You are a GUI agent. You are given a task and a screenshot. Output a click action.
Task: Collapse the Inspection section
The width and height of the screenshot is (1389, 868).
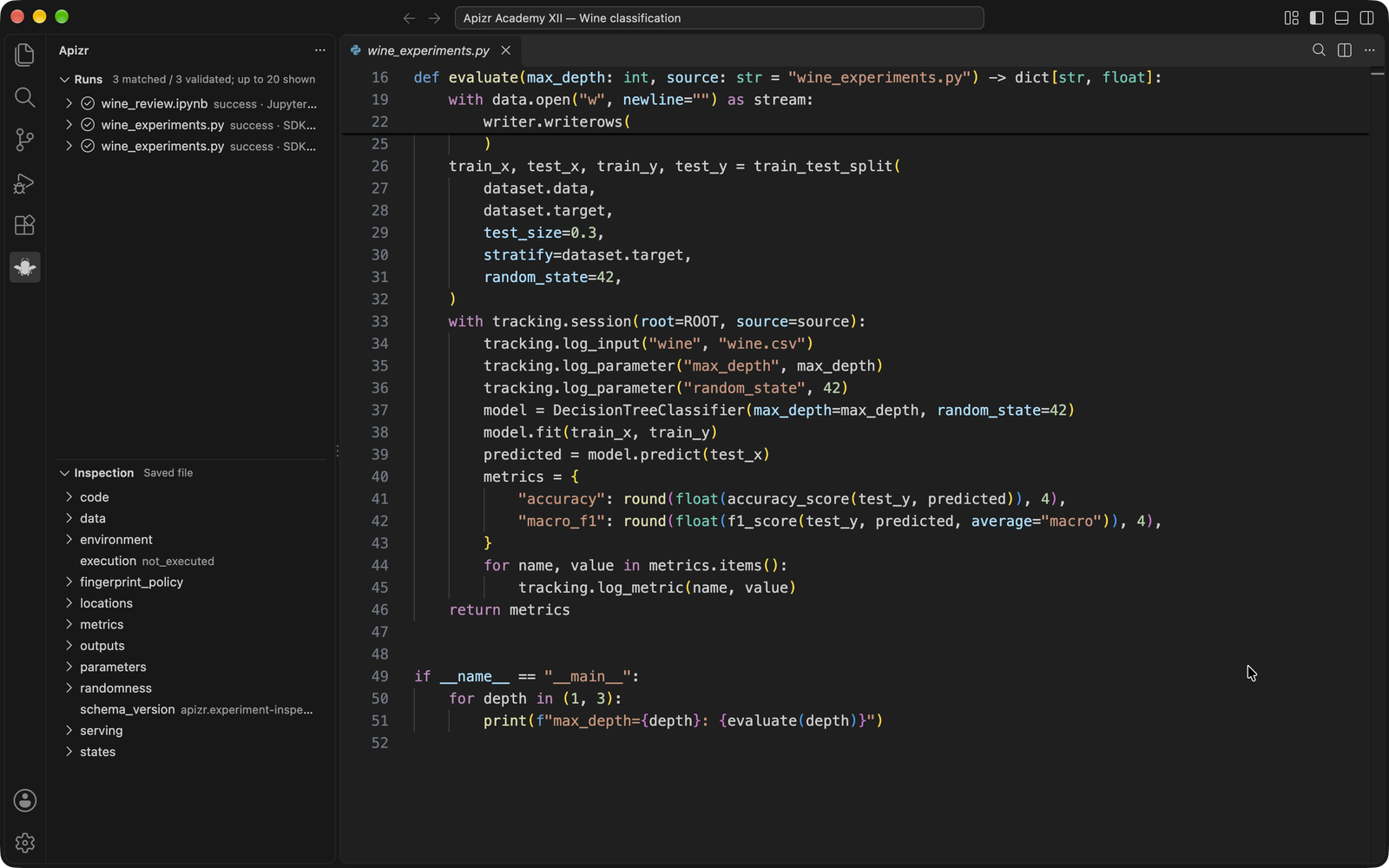tap(64, 473)
